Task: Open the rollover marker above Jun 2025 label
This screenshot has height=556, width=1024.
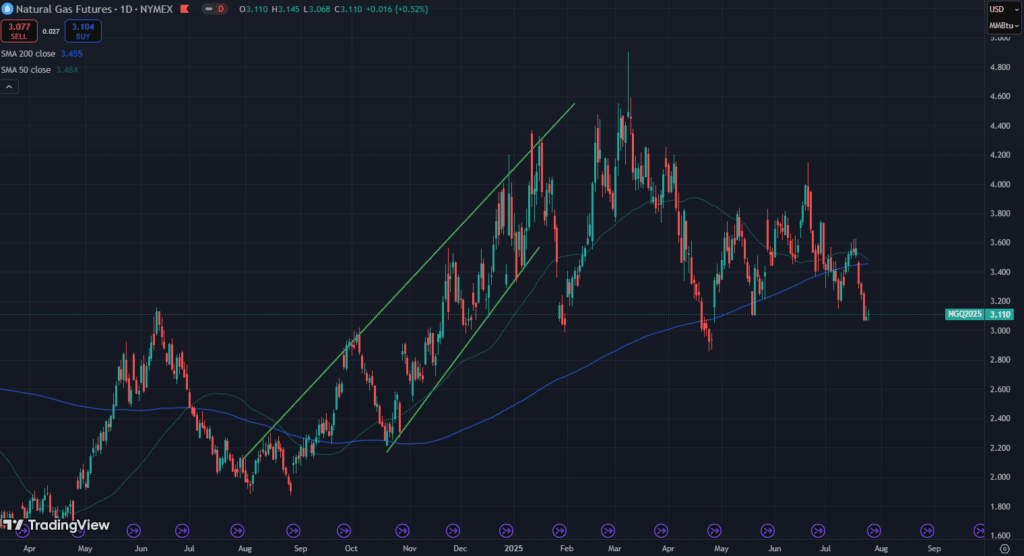Action: pyautogui.click(x=767, y=531)
